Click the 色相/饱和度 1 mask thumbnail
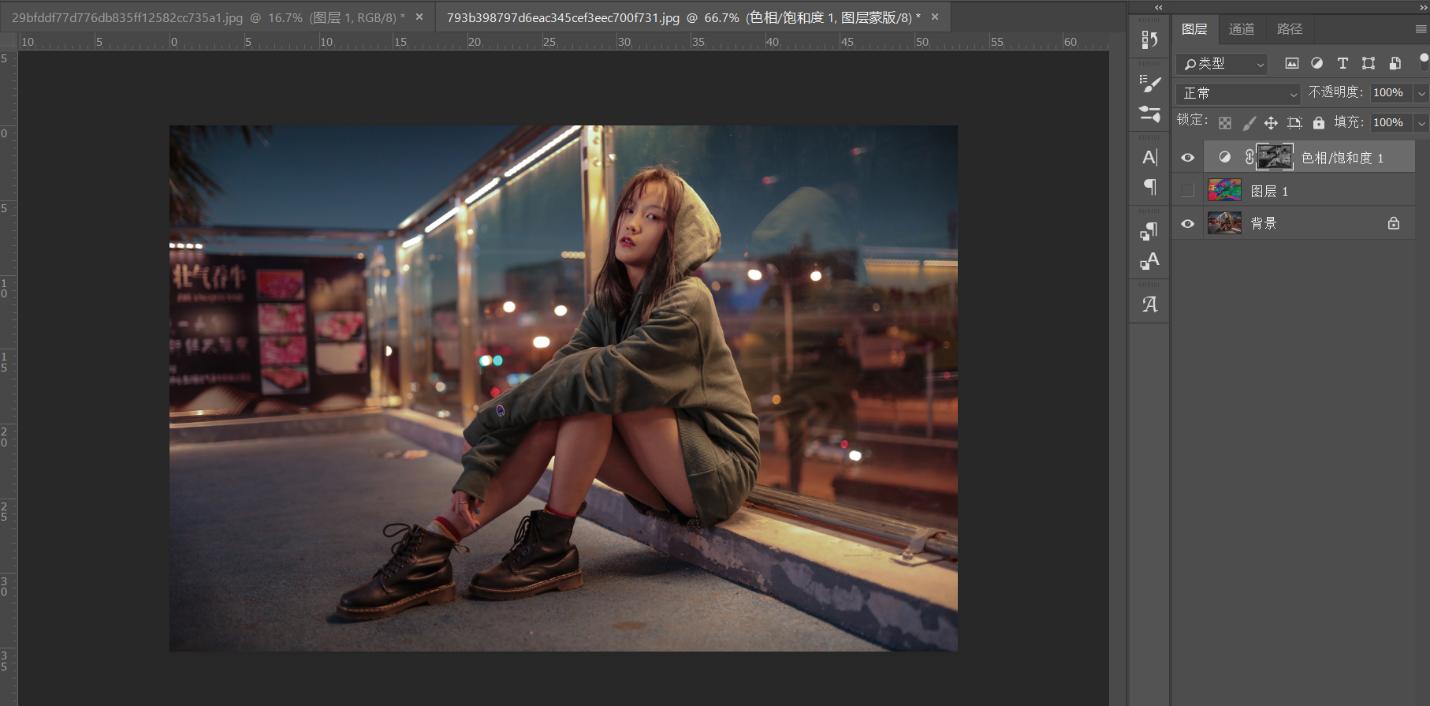 click(x=1277, y=157)
